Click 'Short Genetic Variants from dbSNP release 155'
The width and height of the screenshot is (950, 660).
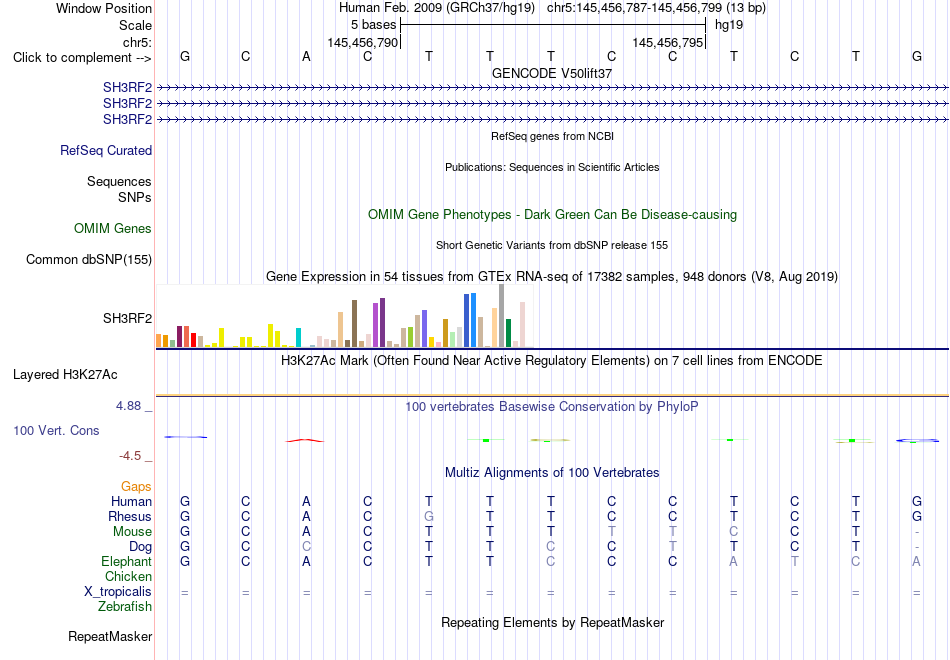pyautogui.click(x=552, y=245)
